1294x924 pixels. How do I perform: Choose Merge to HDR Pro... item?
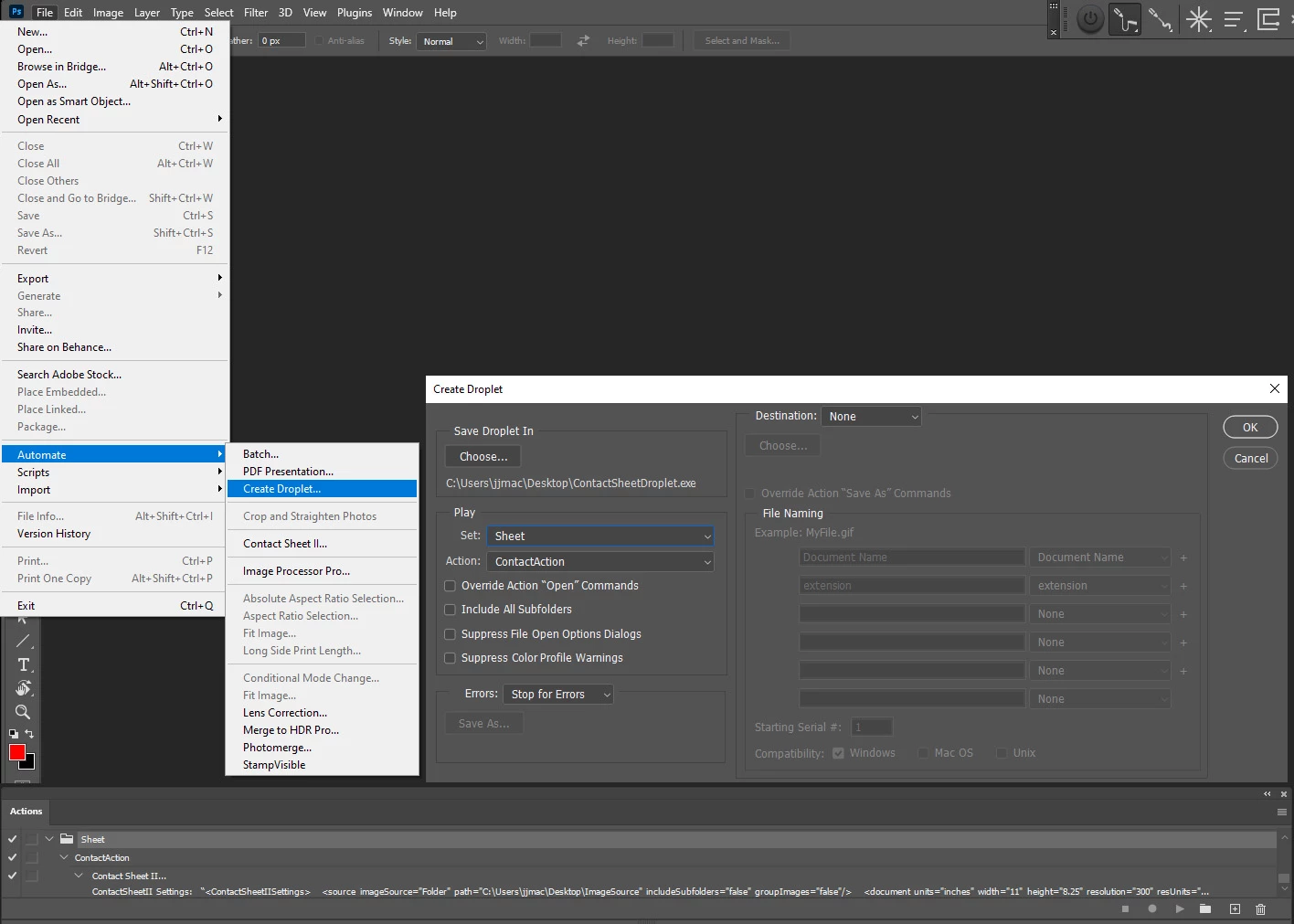tap(322, 730)
